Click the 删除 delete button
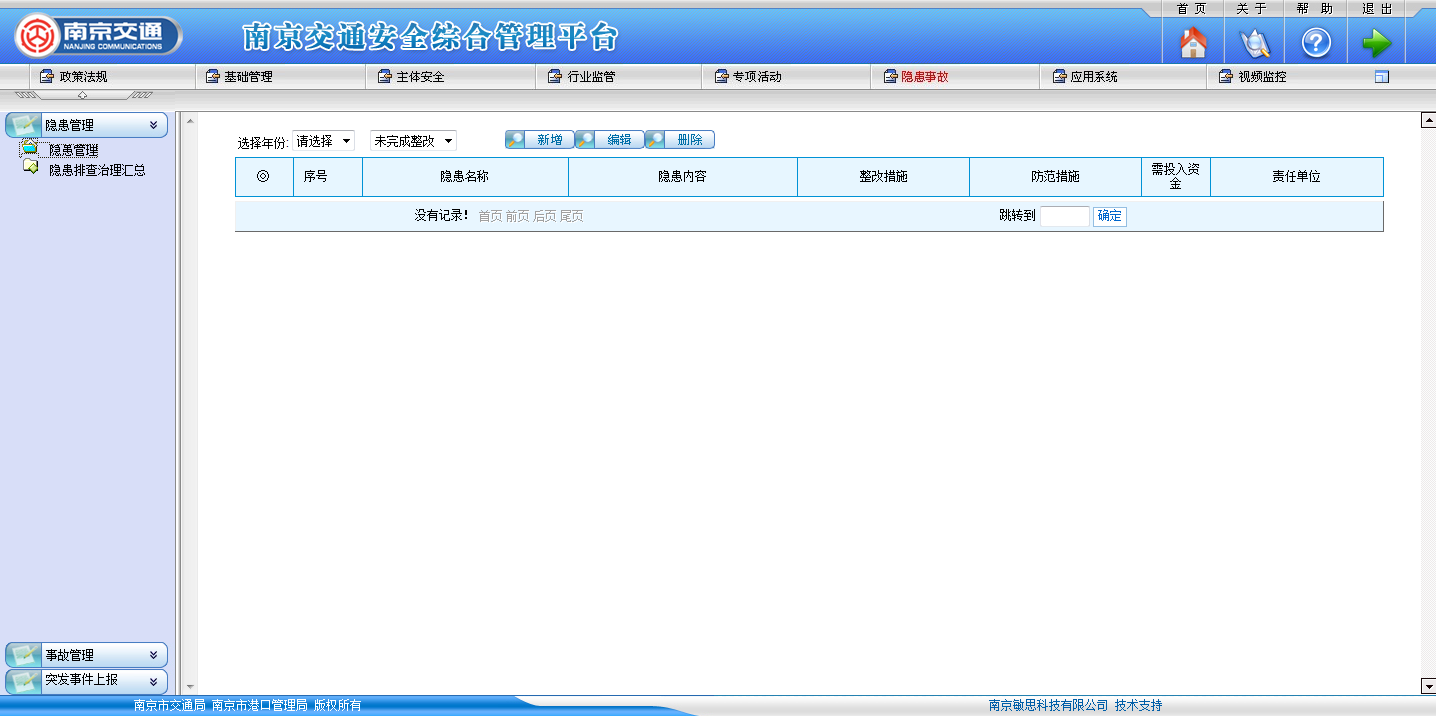The width and height of the screenshot is (1436, 716). point(680,140)
